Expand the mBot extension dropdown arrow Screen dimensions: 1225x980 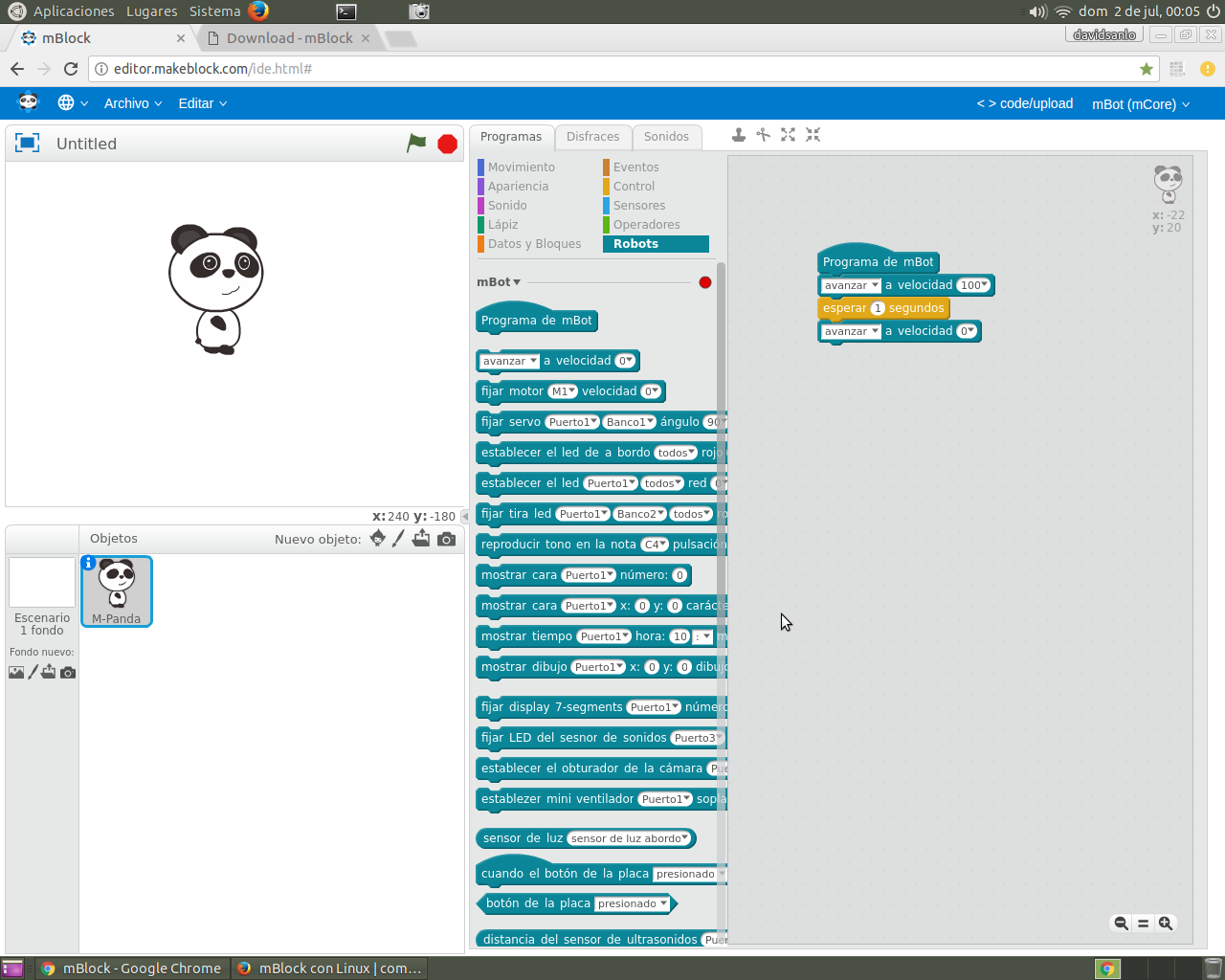(517, 282)
